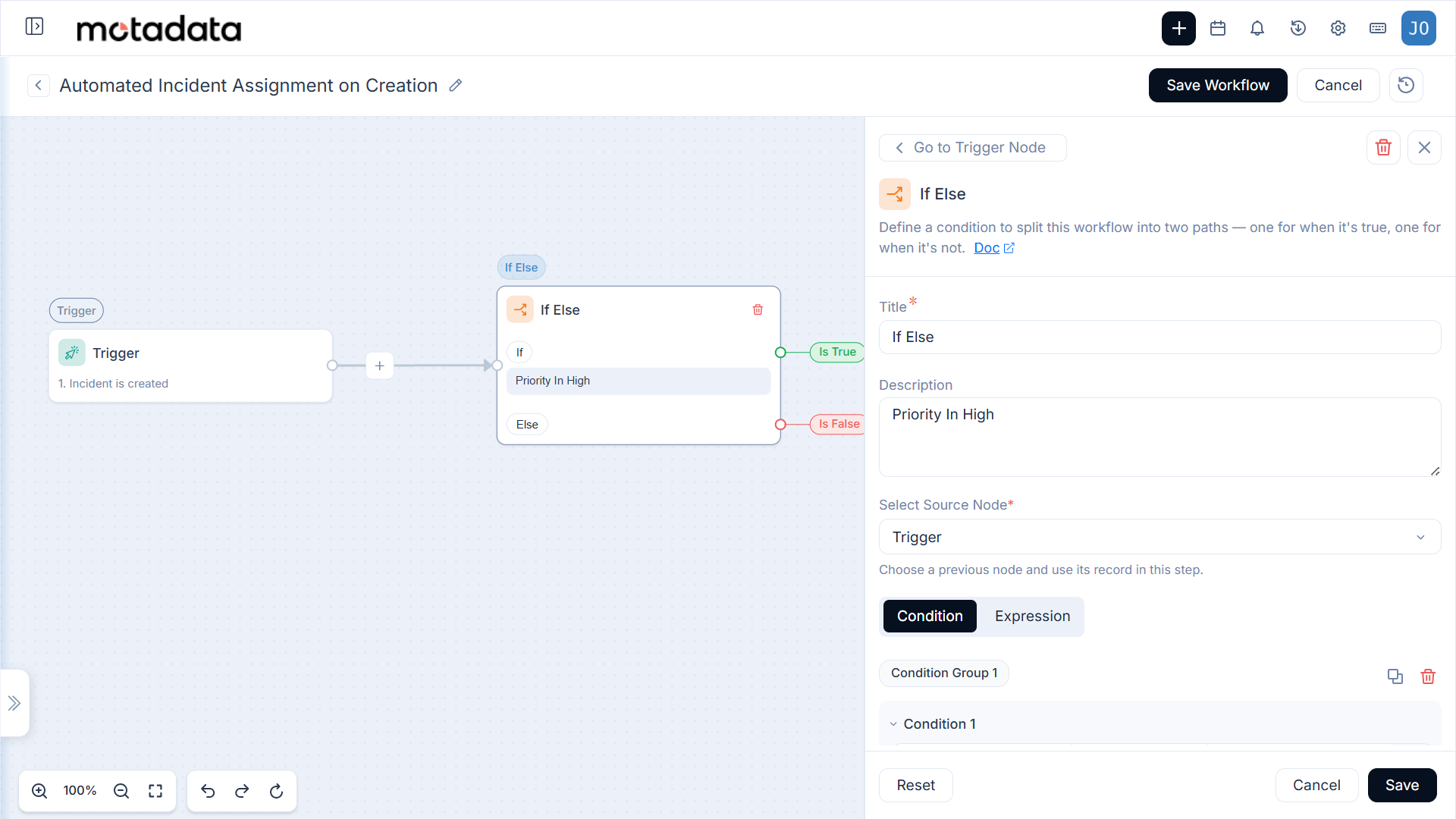Click the plus create-new button in header
1456x819 pixels.
click(x=1178, y=28)
